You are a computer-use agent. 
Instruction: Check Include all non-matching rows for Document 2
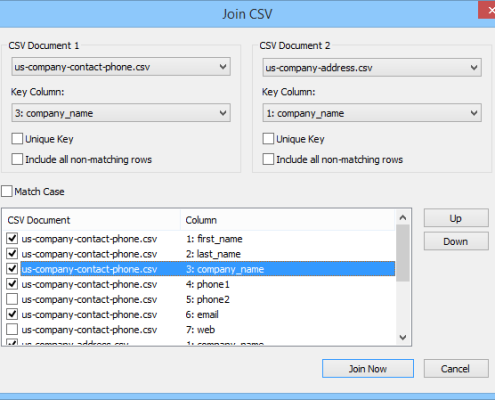click(268, 159)
